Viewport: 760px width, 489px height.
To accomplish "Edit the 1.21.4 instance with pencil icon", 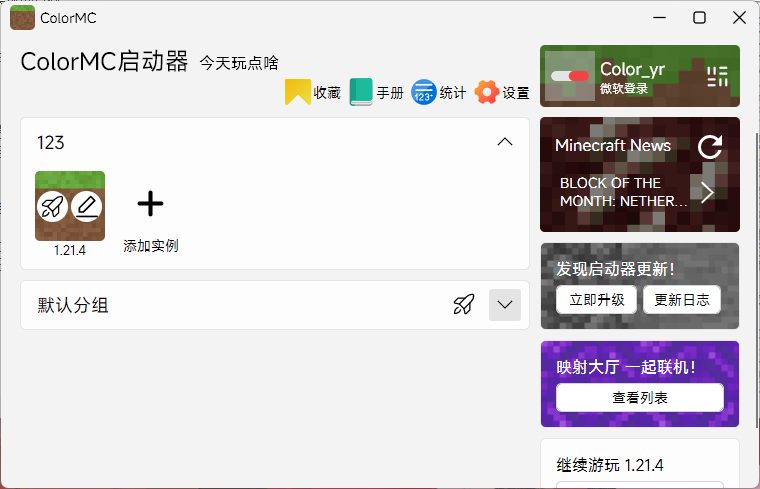I will [87, 207].
